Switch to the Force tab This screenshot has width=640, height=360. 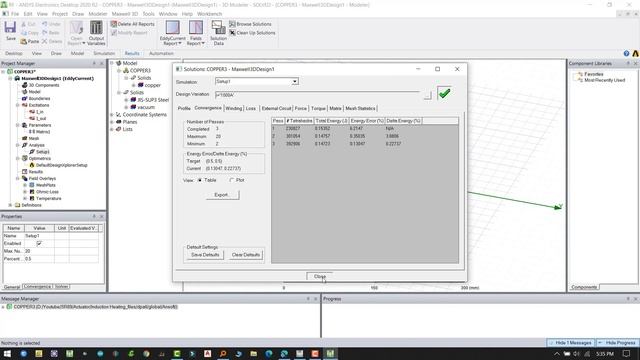(301, 109)
